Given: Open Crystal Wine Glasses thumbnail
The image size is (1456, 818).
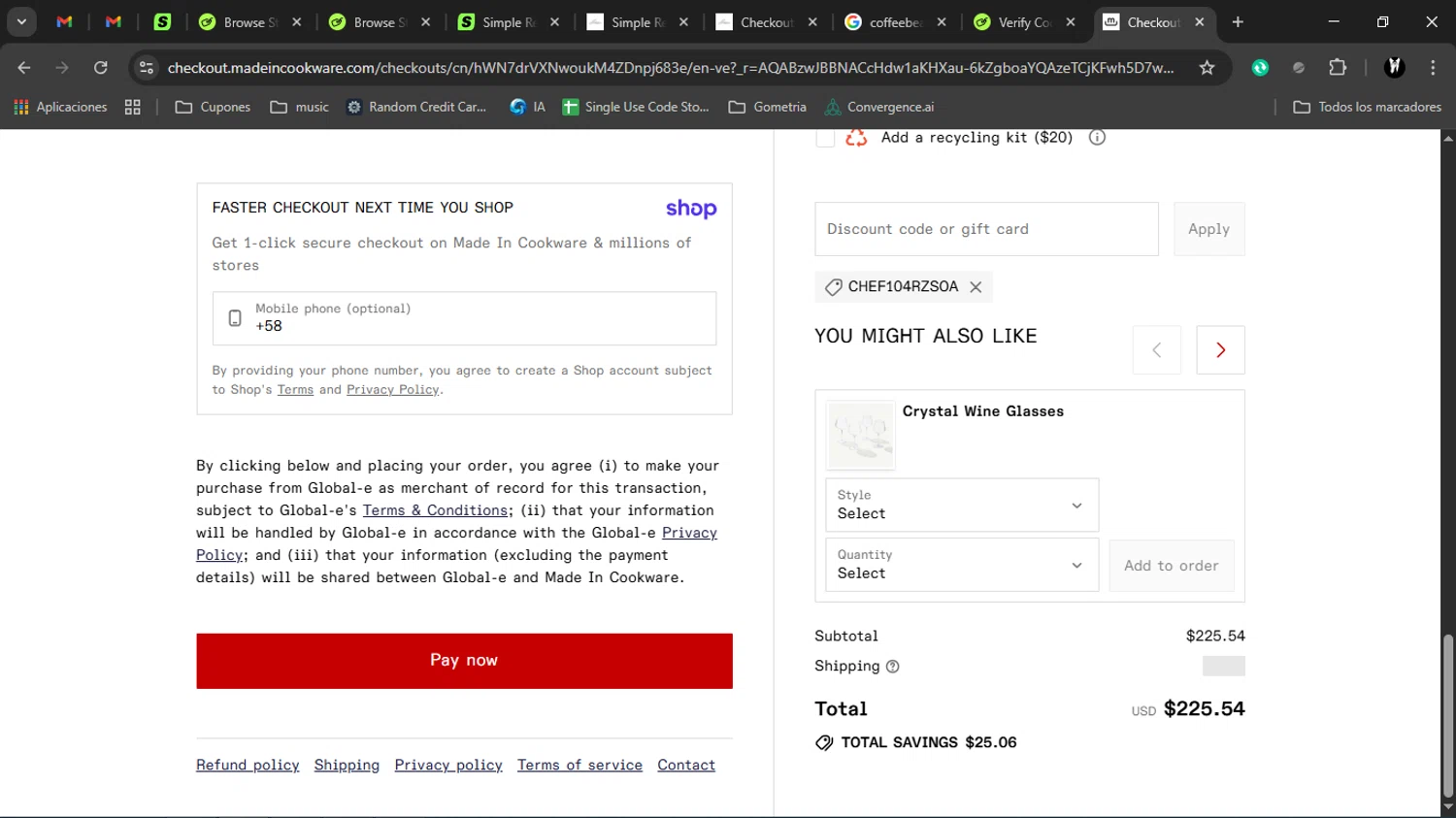Looking at the screenshot, I should (x=861, y=435).
